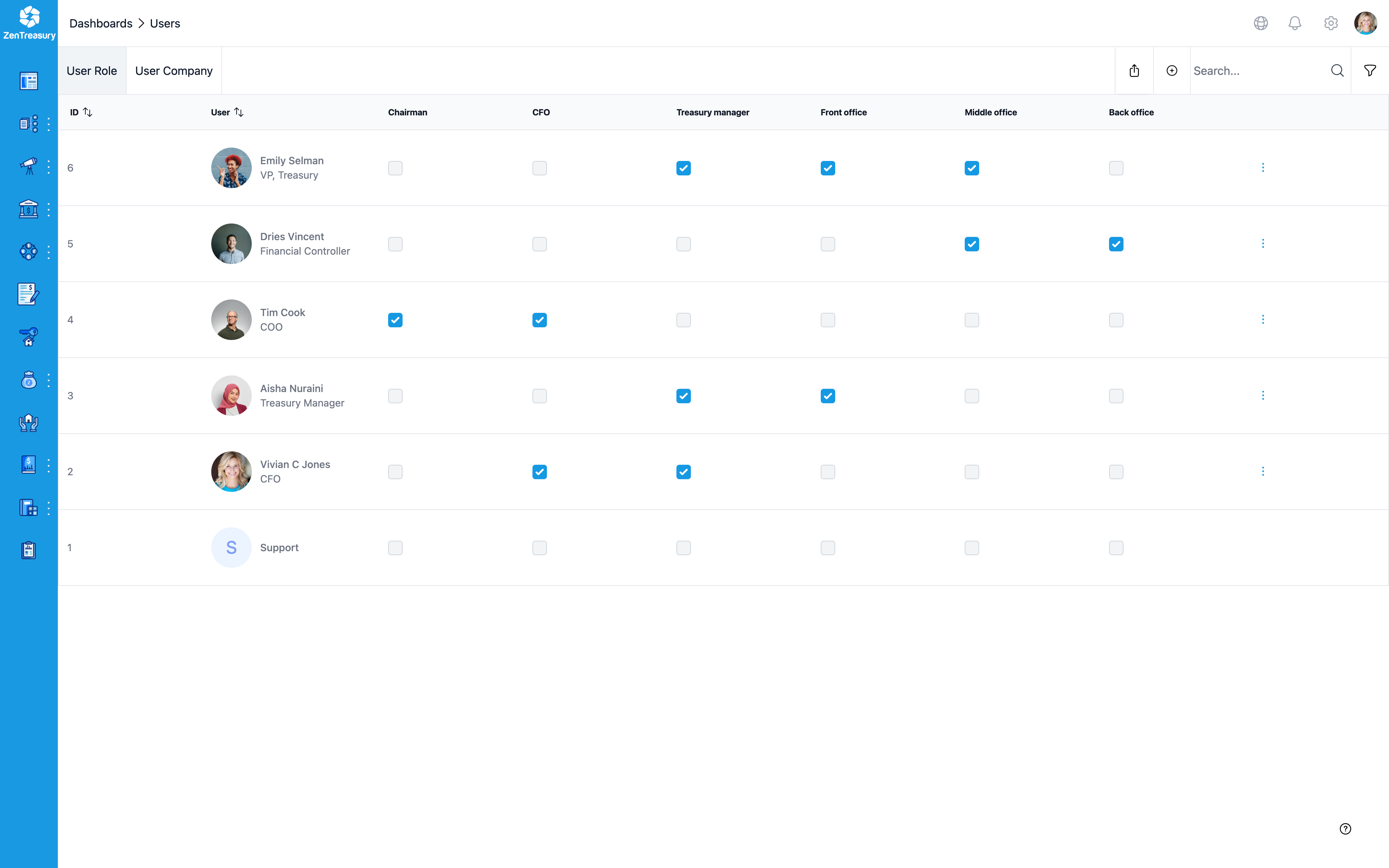Viewport: 1389px width, 868px height.
Task: Click the plus button to add a user
Action: (1172, 70)
